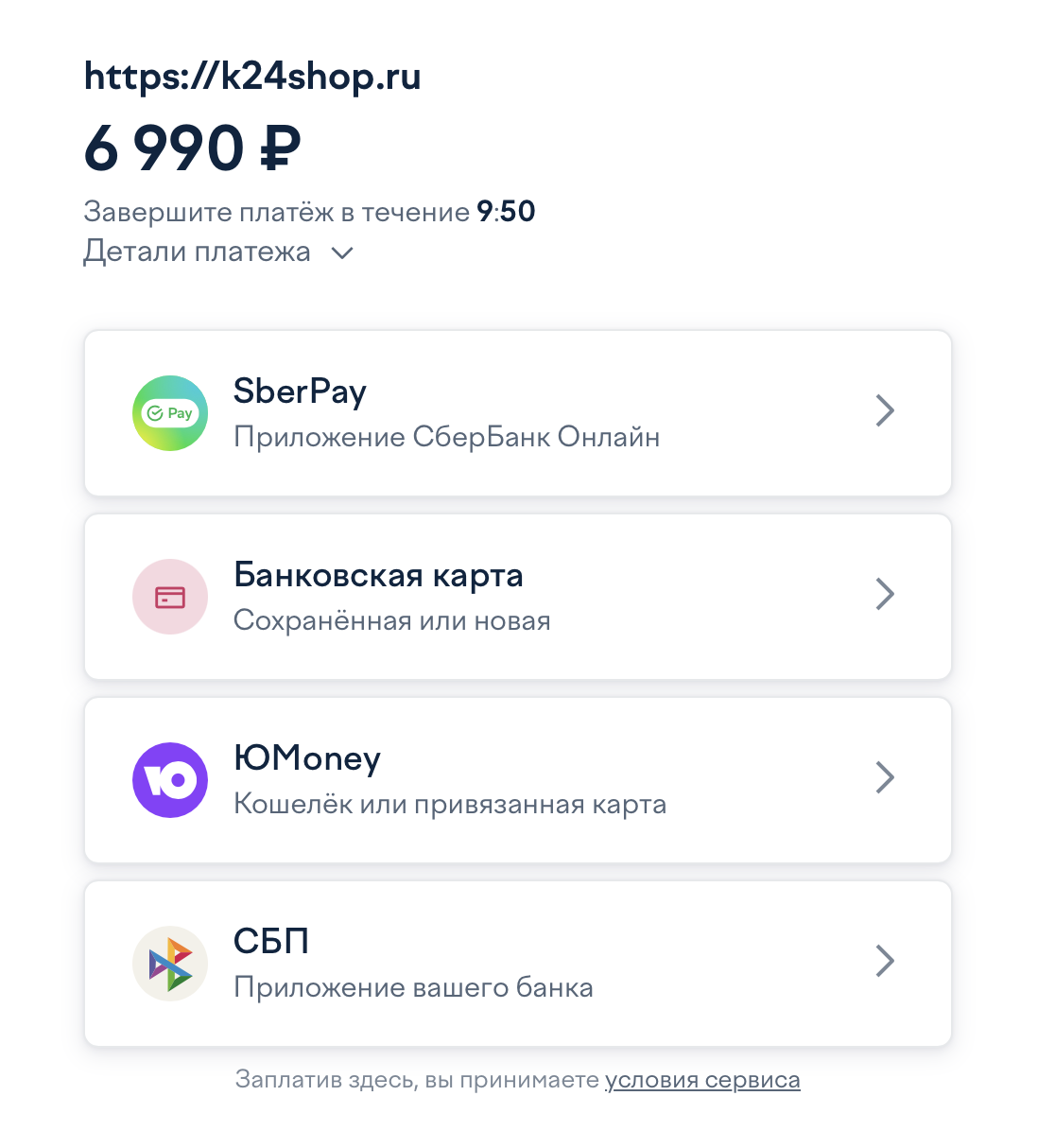Click Кошелёк или привязанная карта subtitle
This screenshot has height=1148, width=1055.
tap(450, 805)
